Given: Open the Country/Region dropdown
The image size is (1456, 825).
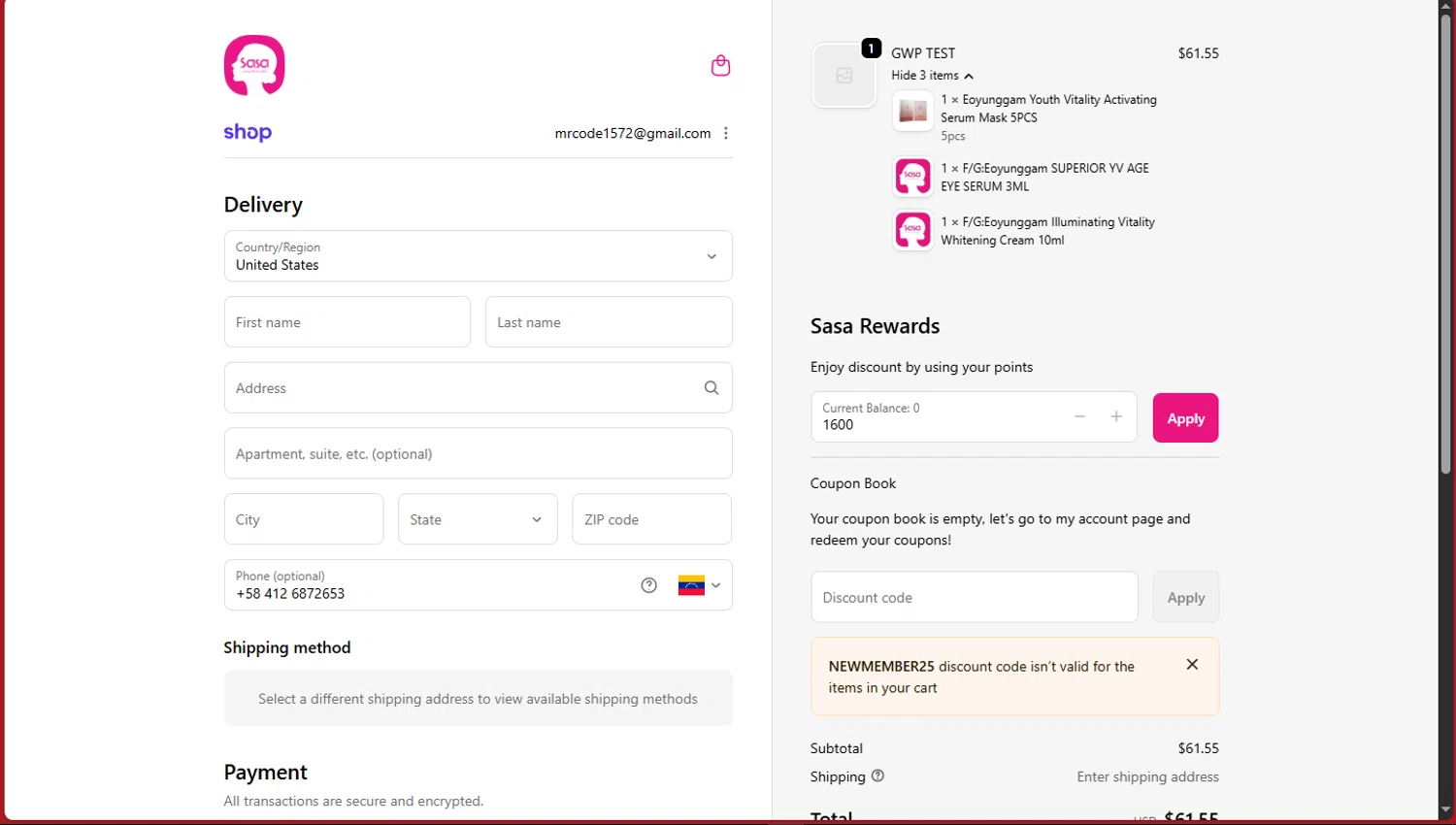Looking at the screenshot, I should 478,256.
